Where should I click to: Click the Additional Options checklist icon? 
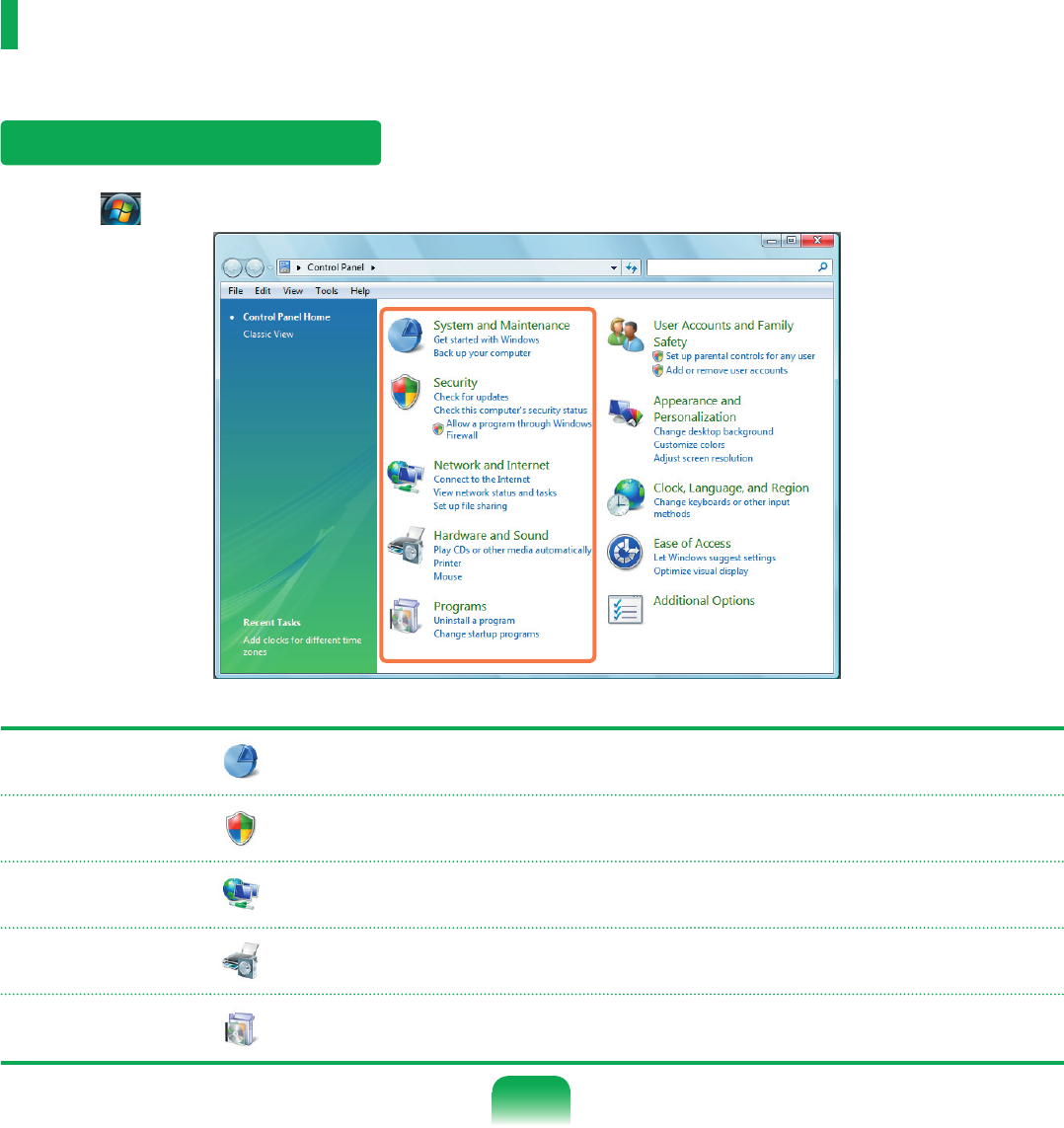[625, 610]
